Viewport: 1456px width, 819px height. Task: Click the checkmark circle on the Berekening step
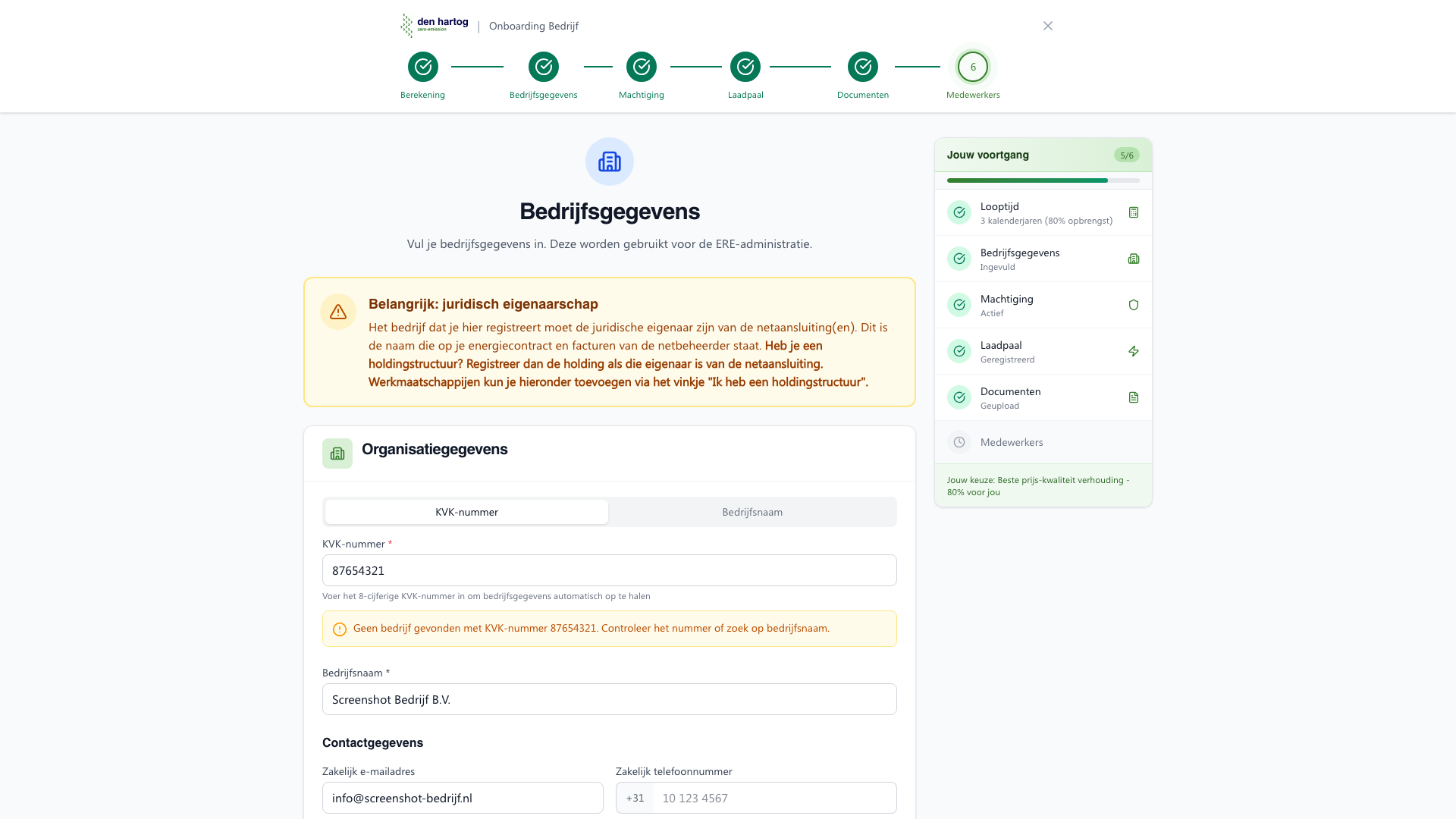[x=422, y=67]
